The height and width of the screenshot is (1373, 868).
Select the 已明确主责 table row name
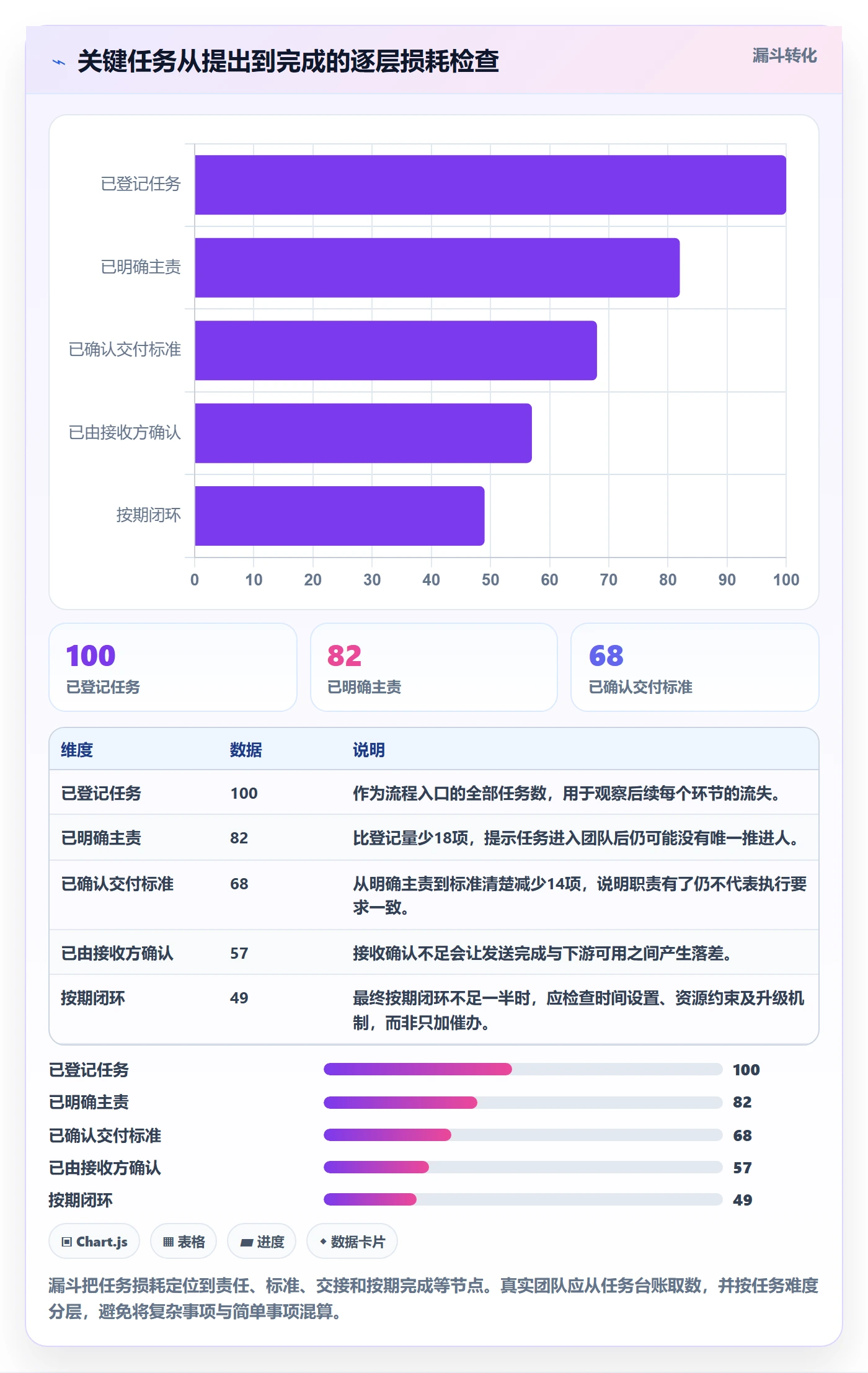[101, 838]
